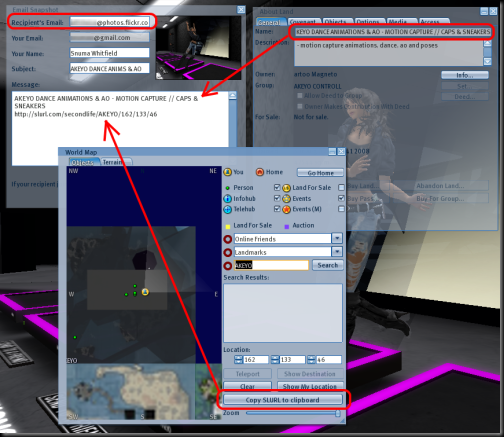504x437 pixels.
Task: Toggle the Telehub checkbox
Action: [x=277, y=209]
